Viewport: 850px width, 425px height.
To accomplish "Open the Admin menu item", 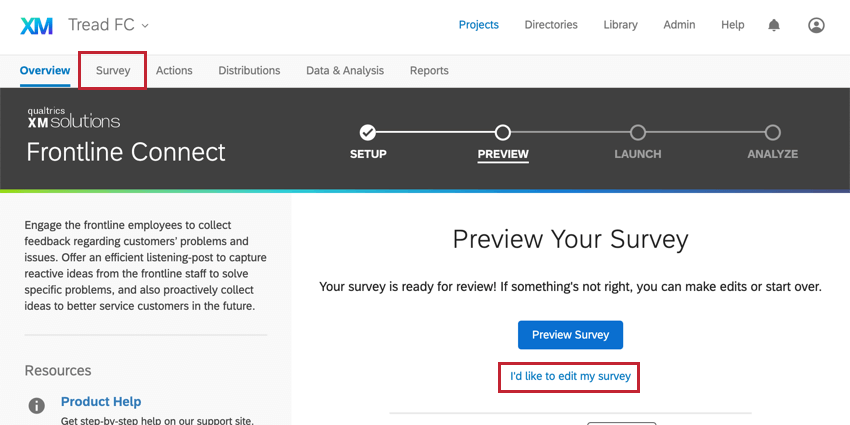I will tap(679, 25).
